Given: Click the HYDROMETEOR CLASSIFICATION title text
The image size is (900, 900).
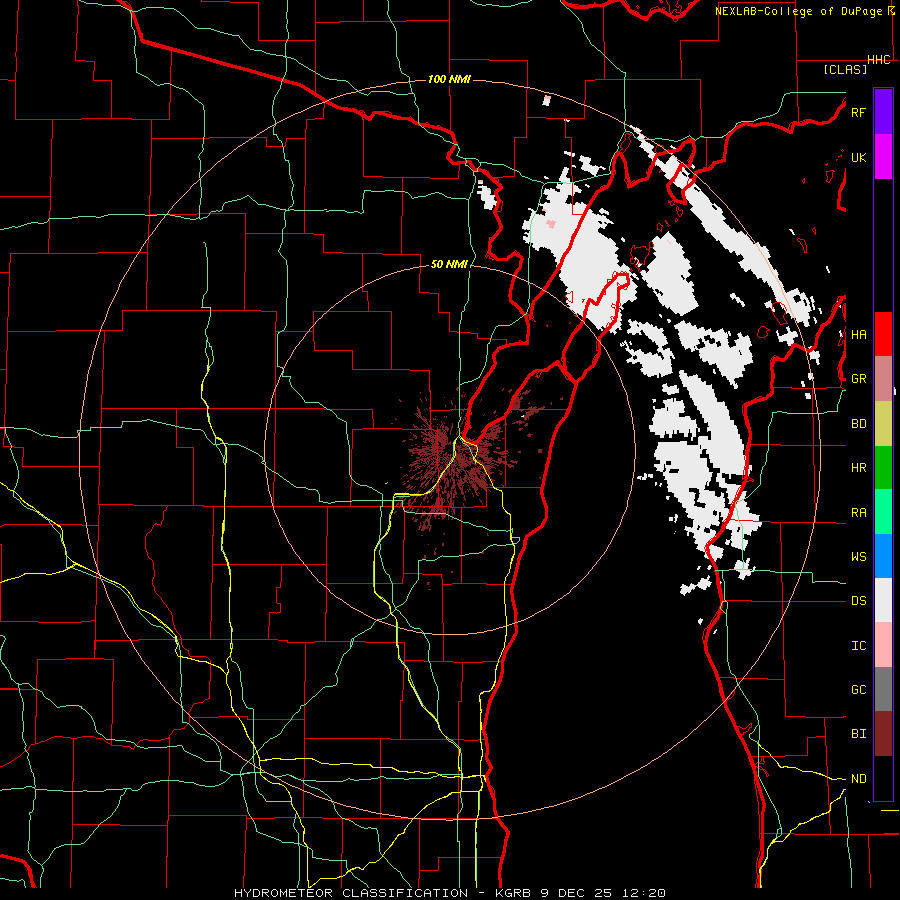Looking at the screenshot, I should tap(351, 893).
